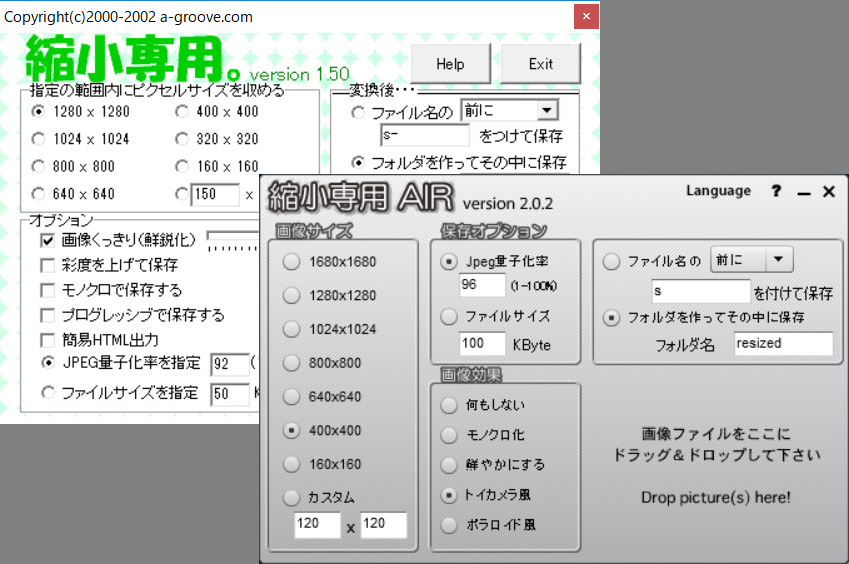Image resolution: width=849 pixels, height=564 pixels.
Task: Click the Exit button
Action: (x=541, y=64)
